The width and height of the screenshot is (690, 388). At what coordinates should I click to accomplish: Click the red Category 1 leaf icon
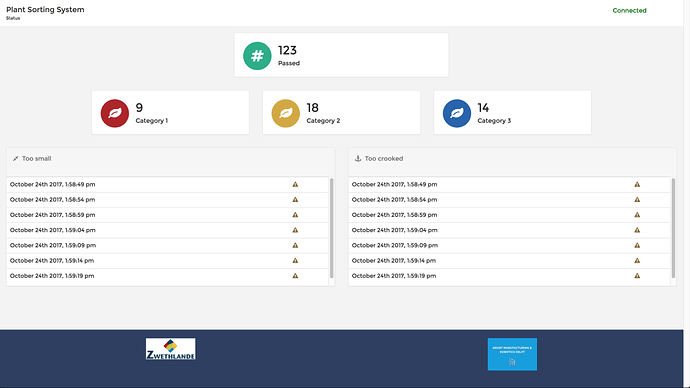pos(115,113)
